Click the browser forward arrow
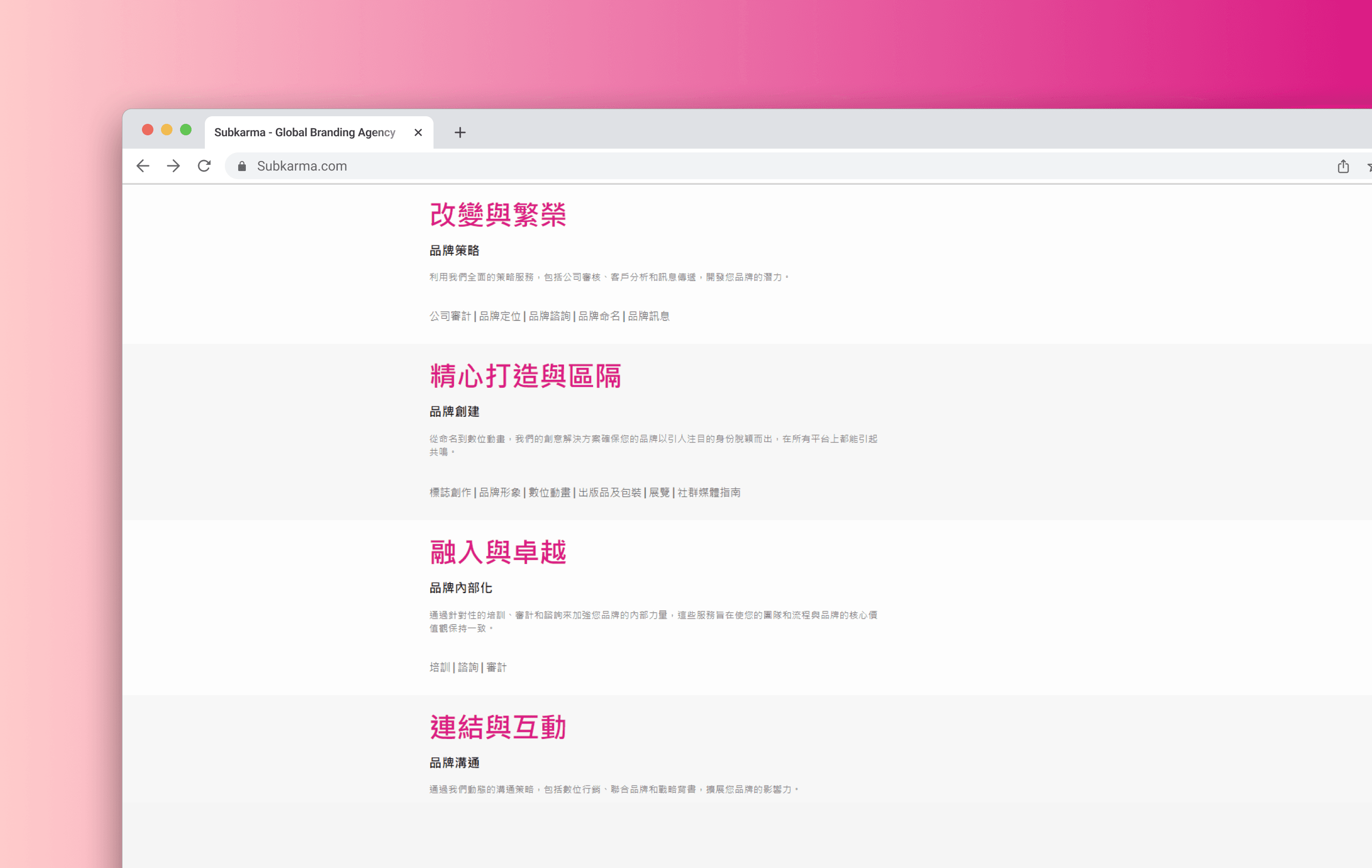This screenshot has height=868, width=1372. (x=173, y=166)
